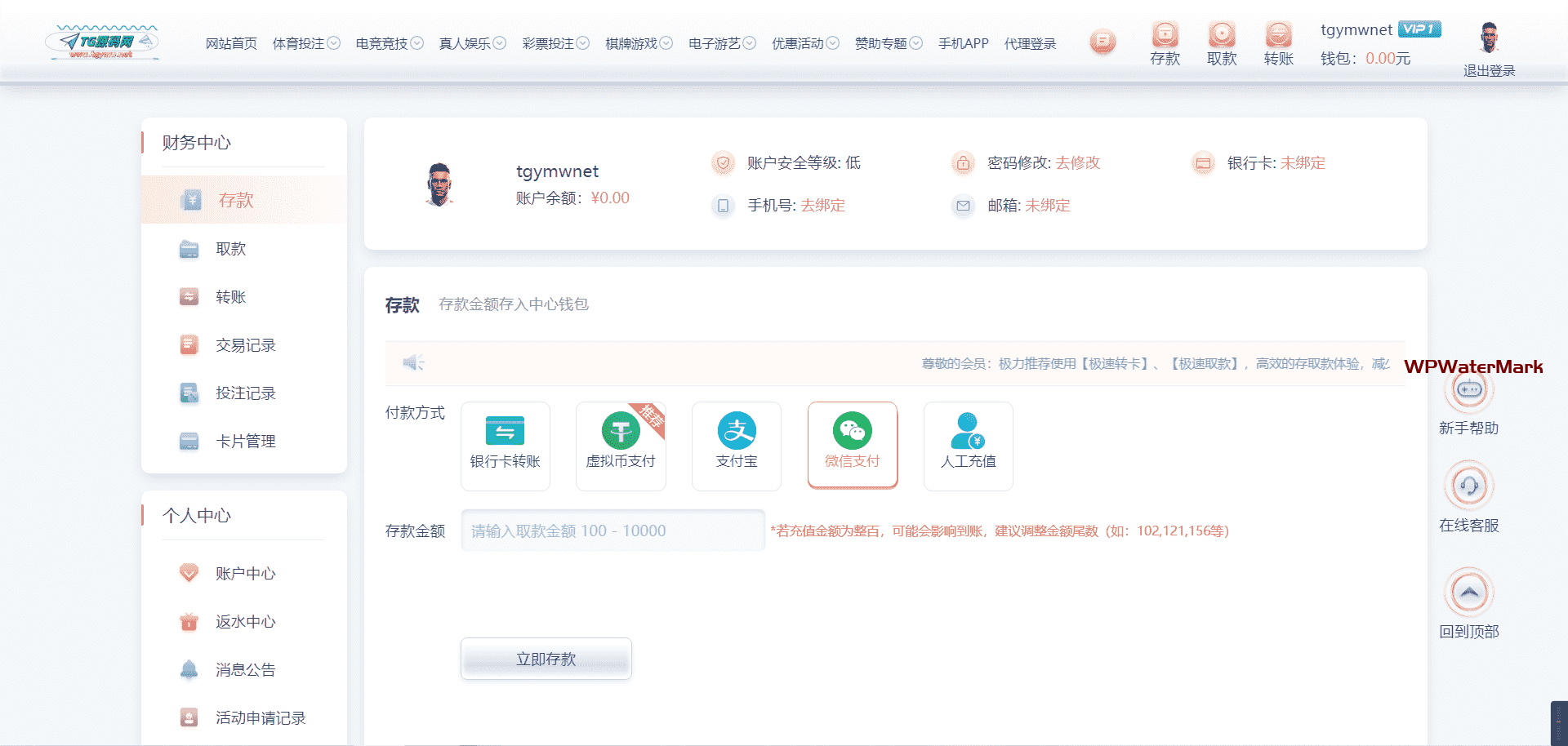
Task: Select virtual currency payment option
Action: click(x=621, y=445)
